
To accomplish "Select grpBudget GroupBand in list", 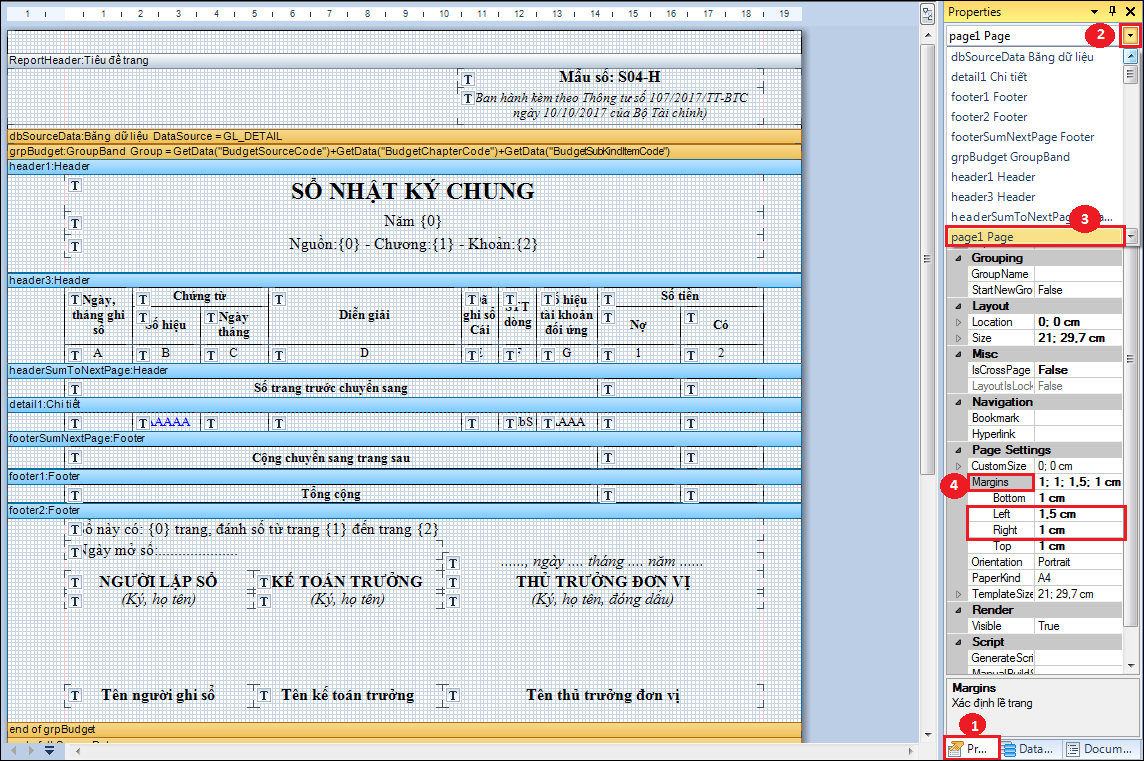I will coord(1010,157).
